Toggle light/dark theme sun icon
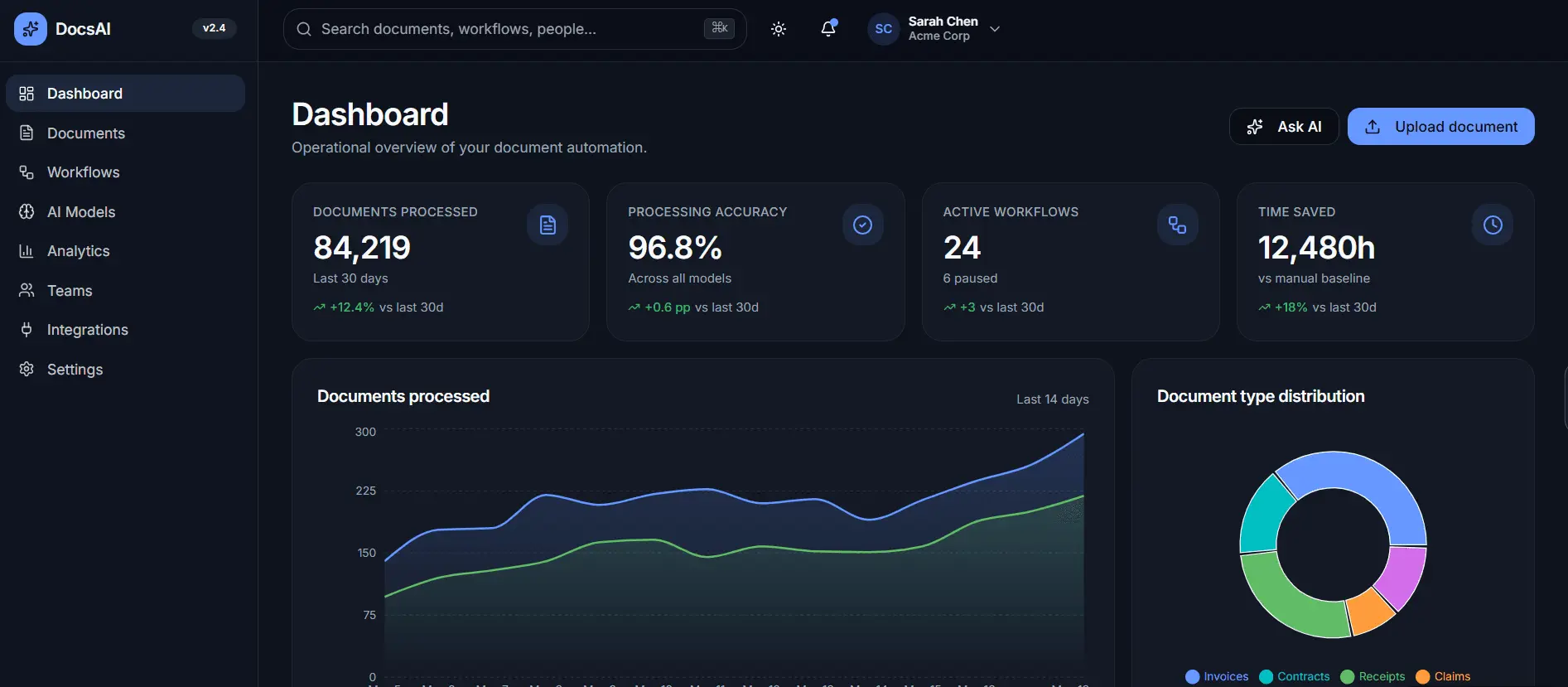 coord(779,29)
